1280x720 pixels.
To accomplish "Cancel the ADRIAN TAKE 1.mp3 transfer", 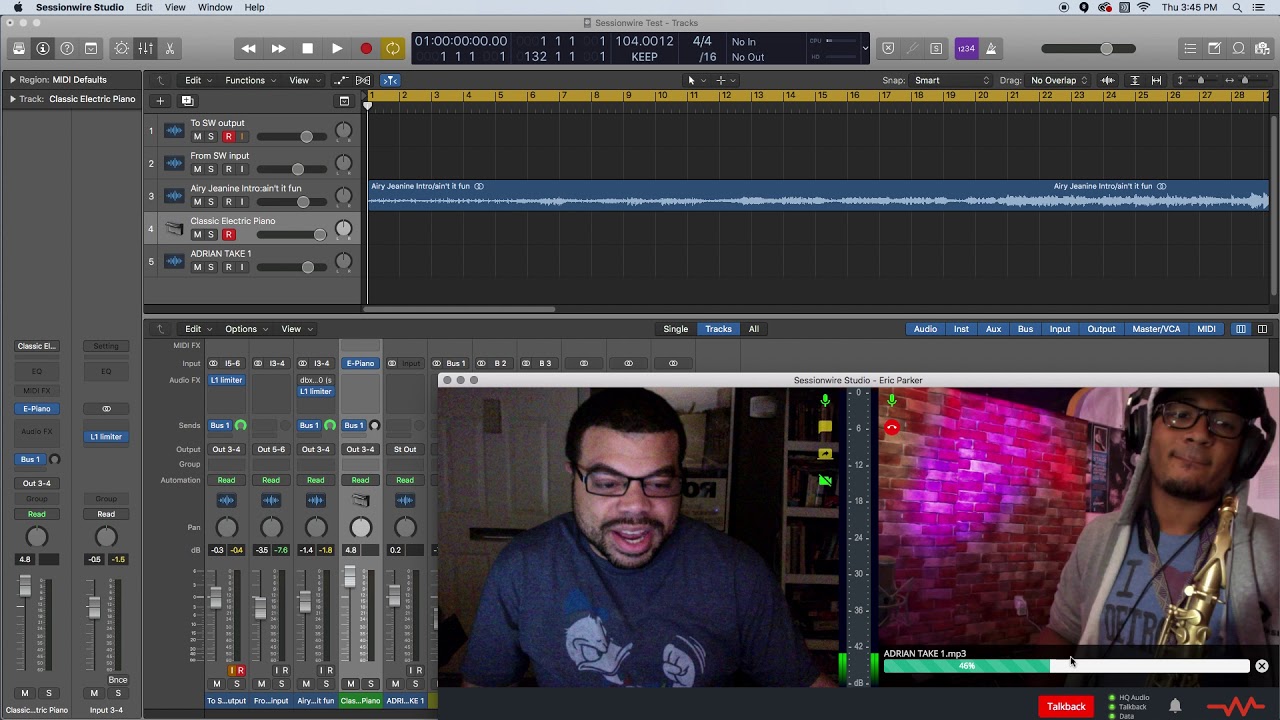I will point(1262,666).
